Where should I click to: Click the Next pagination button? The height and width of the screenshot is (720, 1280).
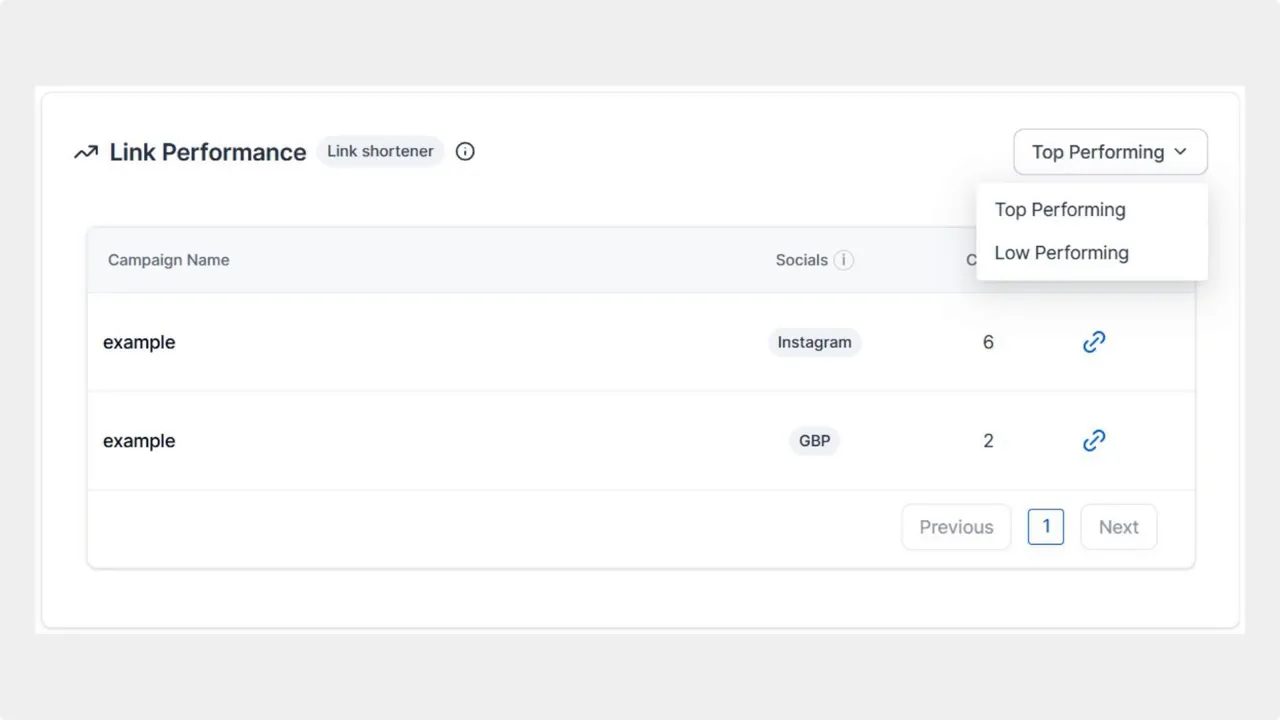click(1118, 526)
